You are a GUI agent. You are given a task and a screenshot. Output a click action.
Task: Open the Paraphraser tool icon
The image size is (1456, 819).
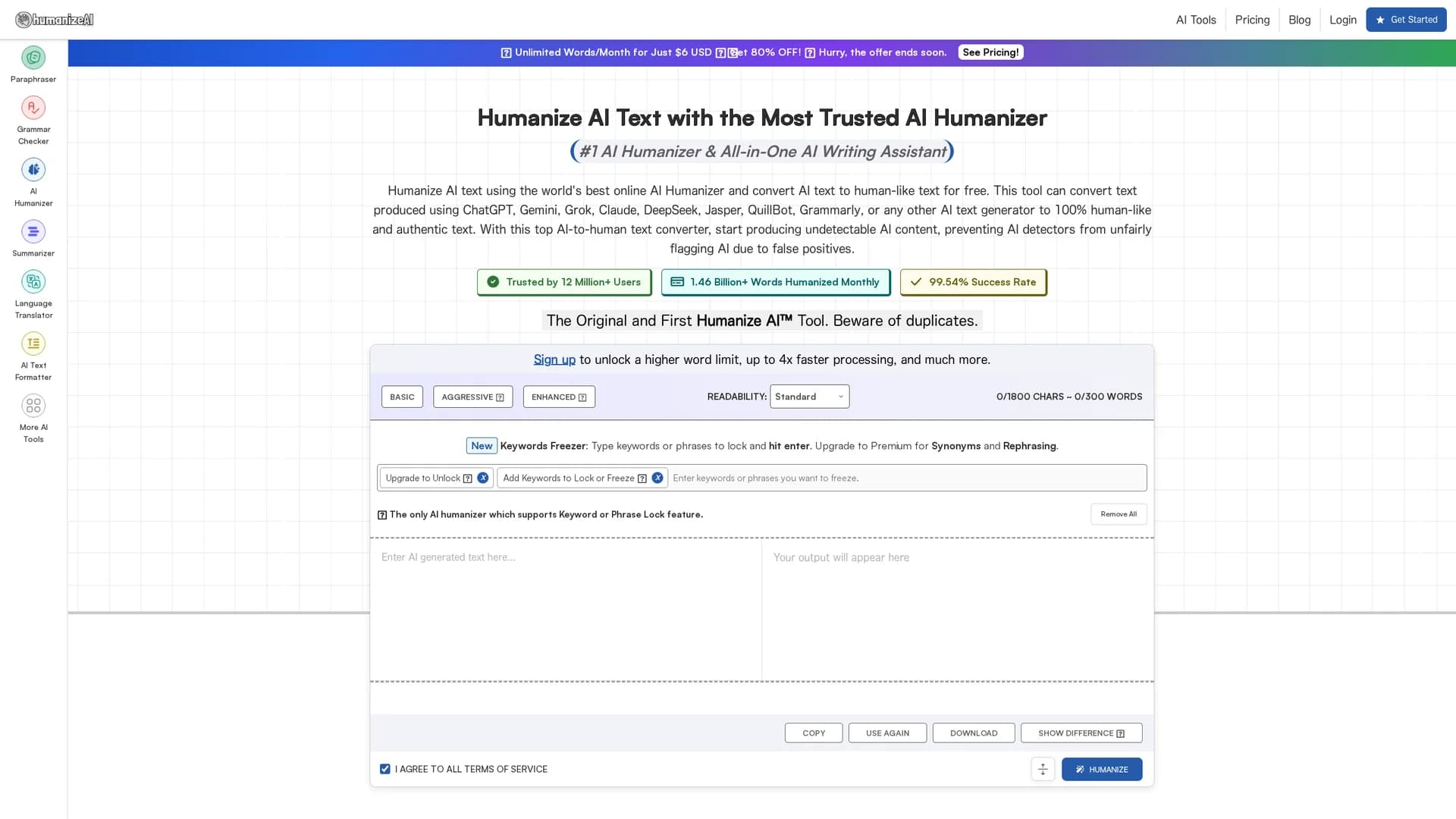33,58
